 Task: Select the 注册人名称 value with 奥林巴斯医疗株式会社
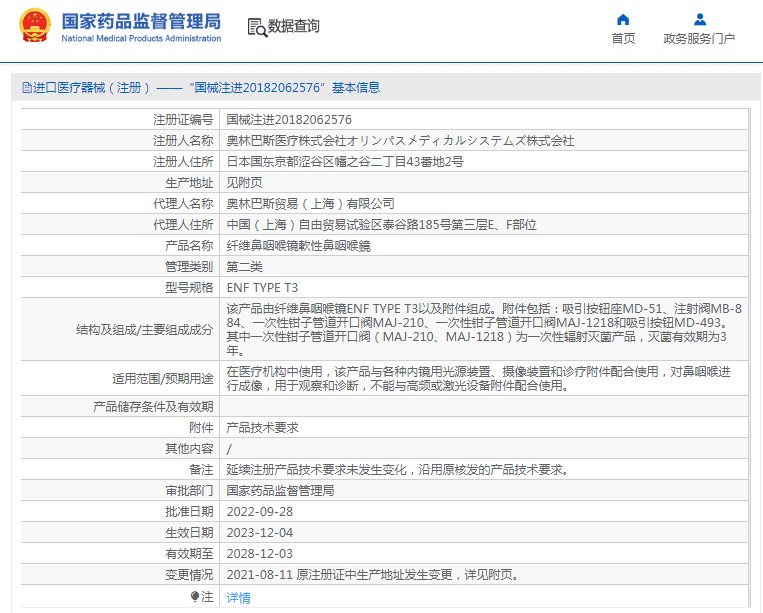point(400,141)
